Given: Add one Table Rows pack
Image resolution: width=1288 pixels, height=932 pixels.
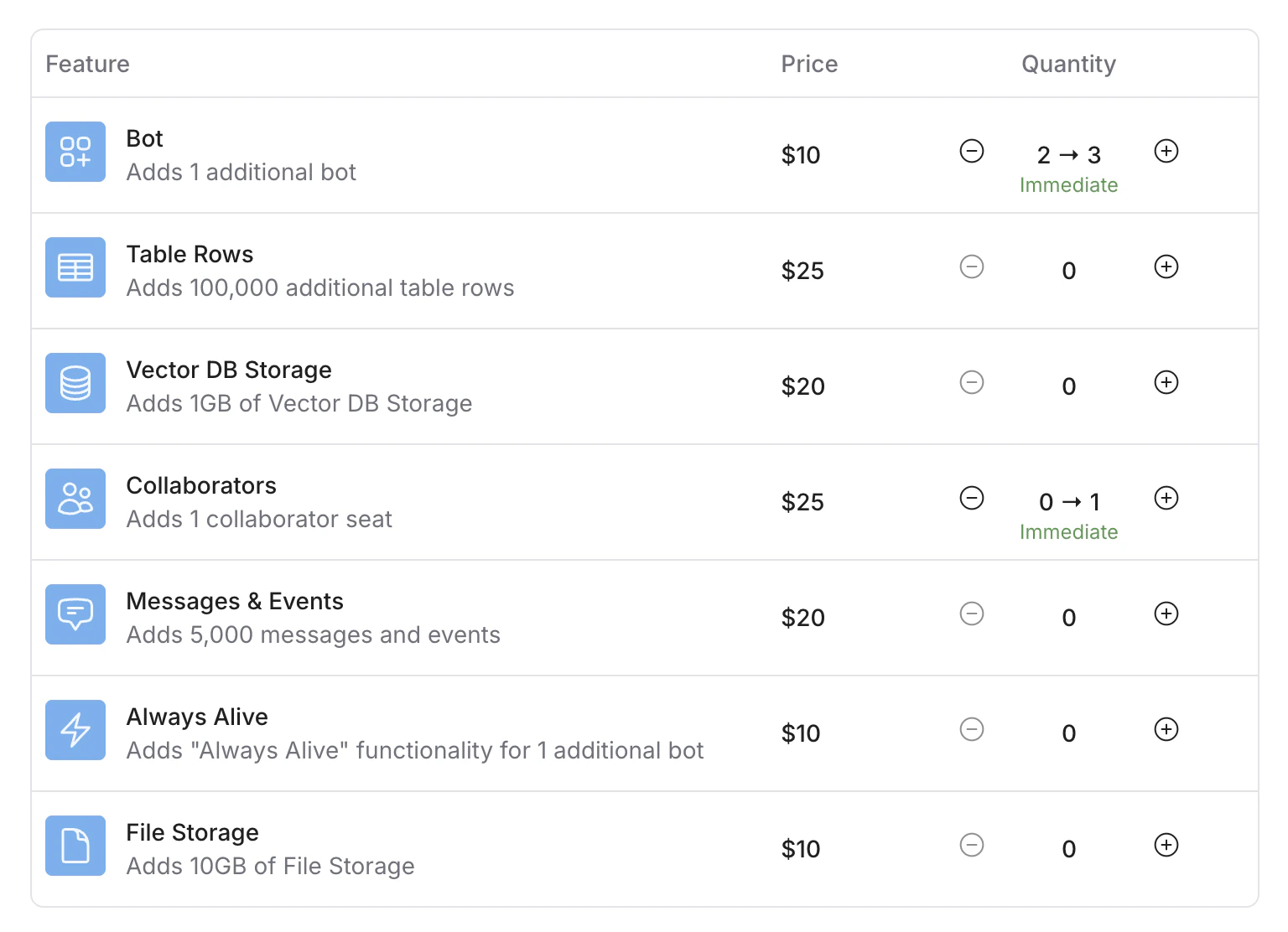Looking at the screenshot, I should tap(1166, 267).
